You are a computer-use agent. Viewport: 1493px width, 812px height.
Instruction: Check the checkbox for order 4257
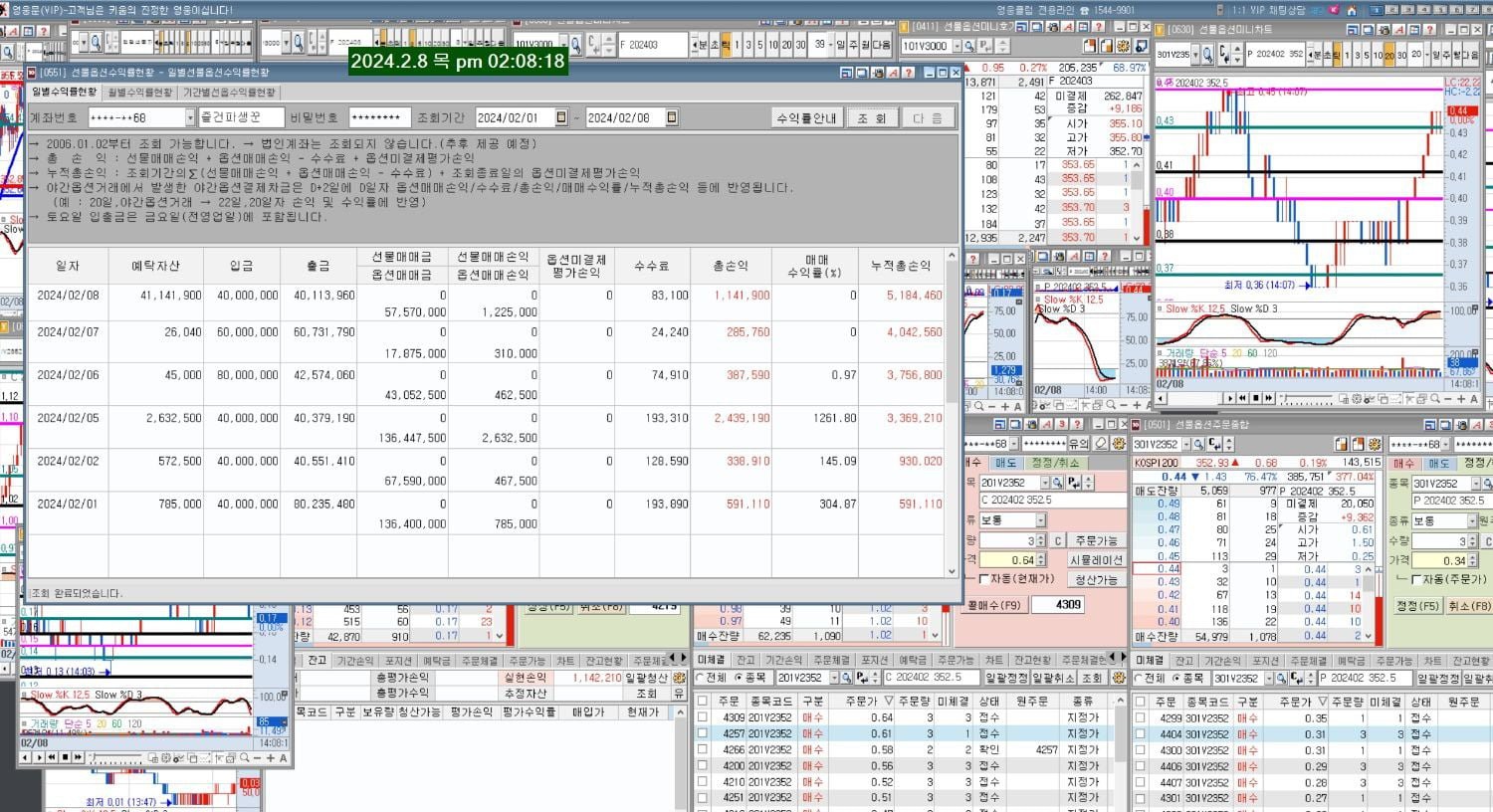point(703,733)
